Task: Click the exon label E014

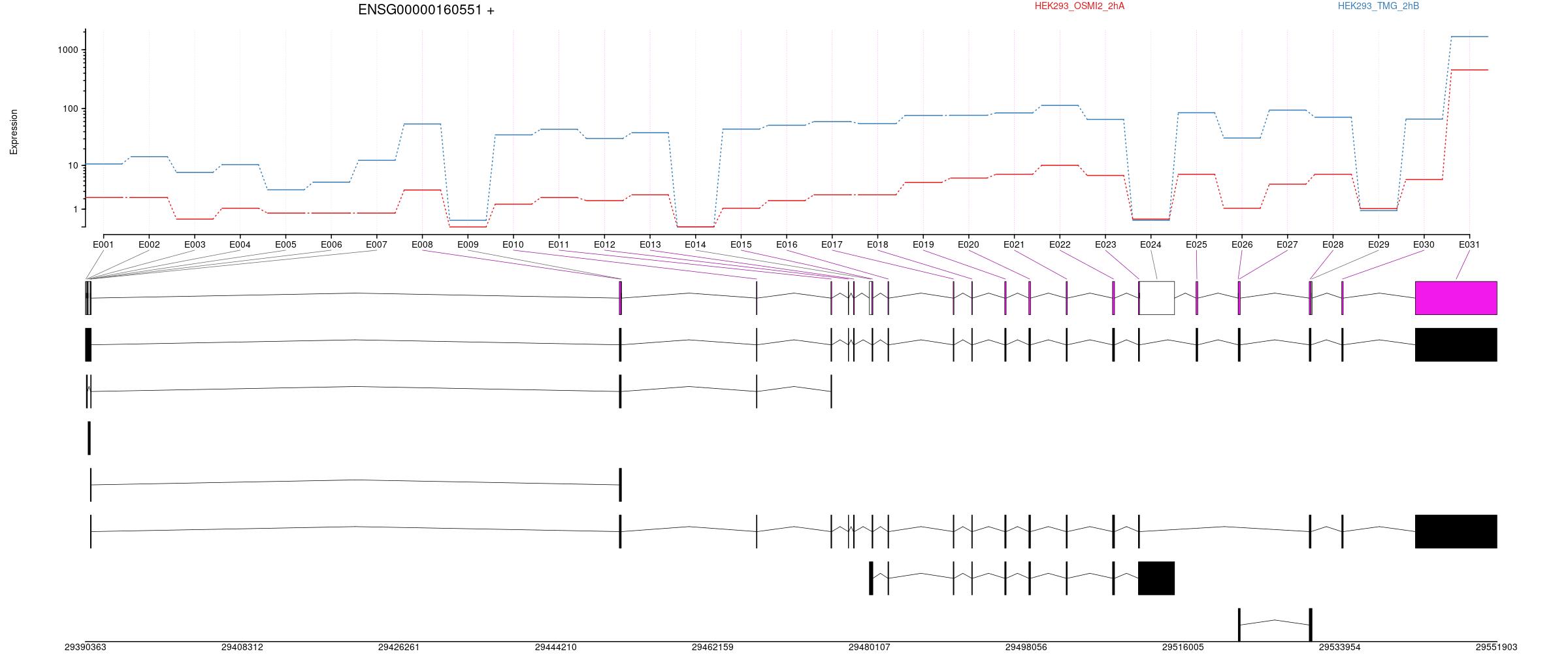Action: [x=695, y=245]
